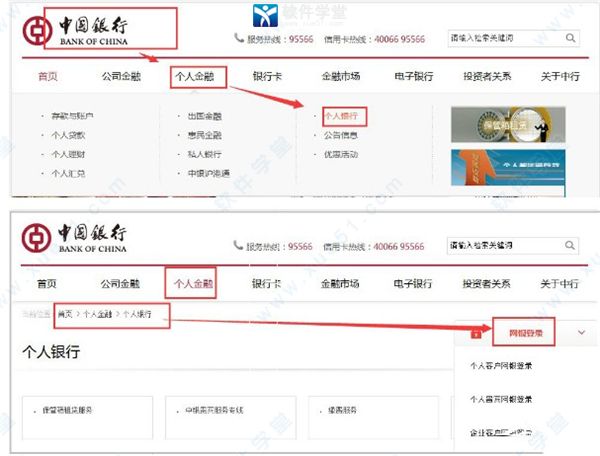Image resolution: width=600 pixels, height=456 pixels.
Task: Open 关于中行 in the upper navigation bar
Action: point(560,76)
